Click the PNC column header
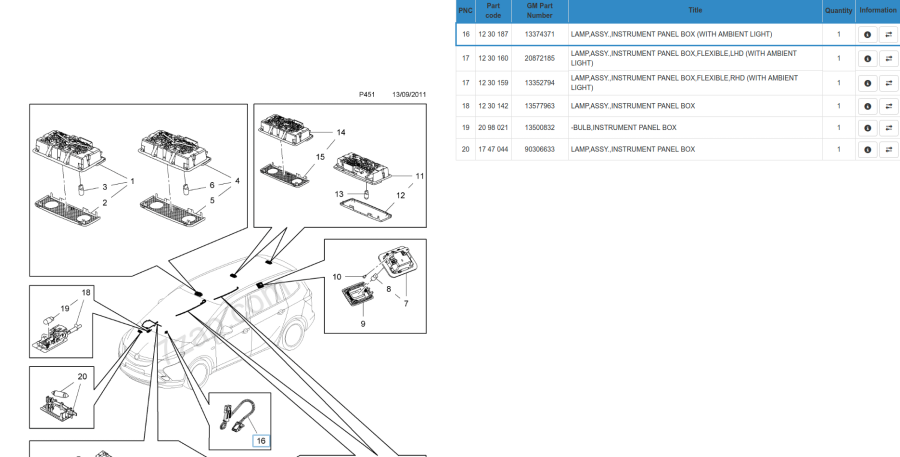 pyautogui.click(x=465, y=11)
